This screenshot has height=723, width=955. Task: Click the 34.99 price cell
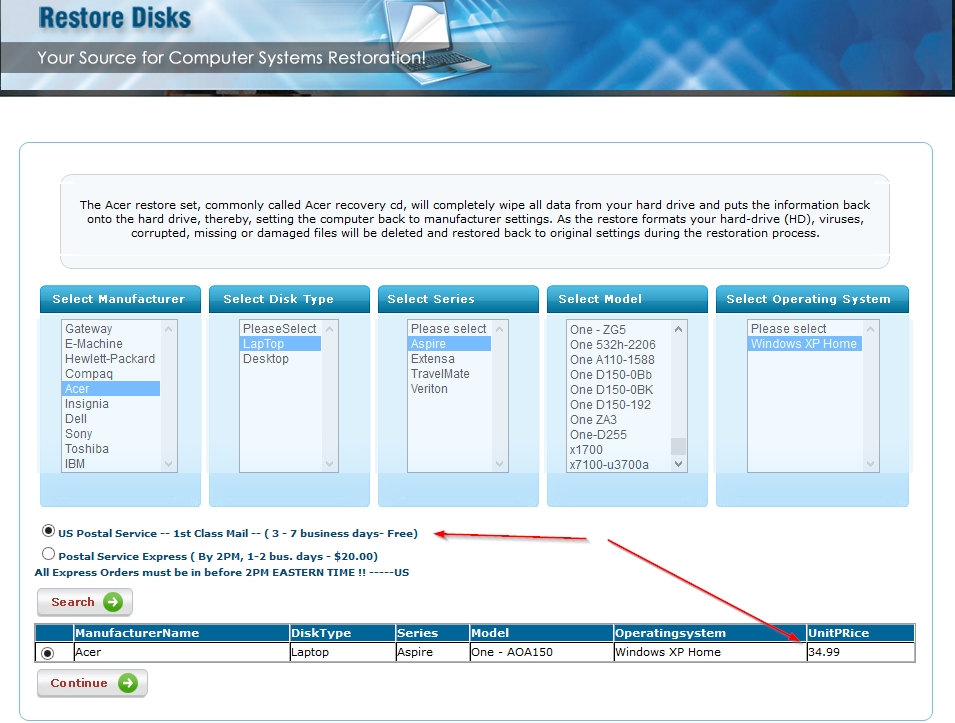coord(861,652)
